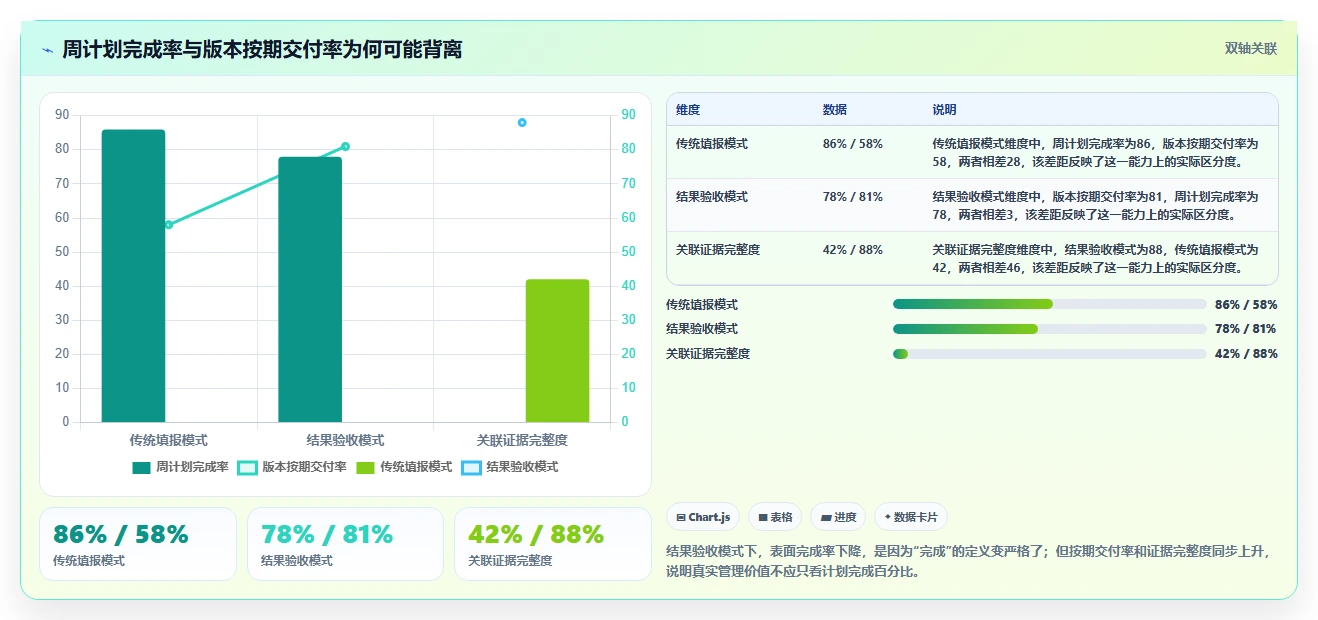1318x620 pixels.
Task: Click x-axis label 传统填报模式 under chart
Action: (x=169, y=440)
